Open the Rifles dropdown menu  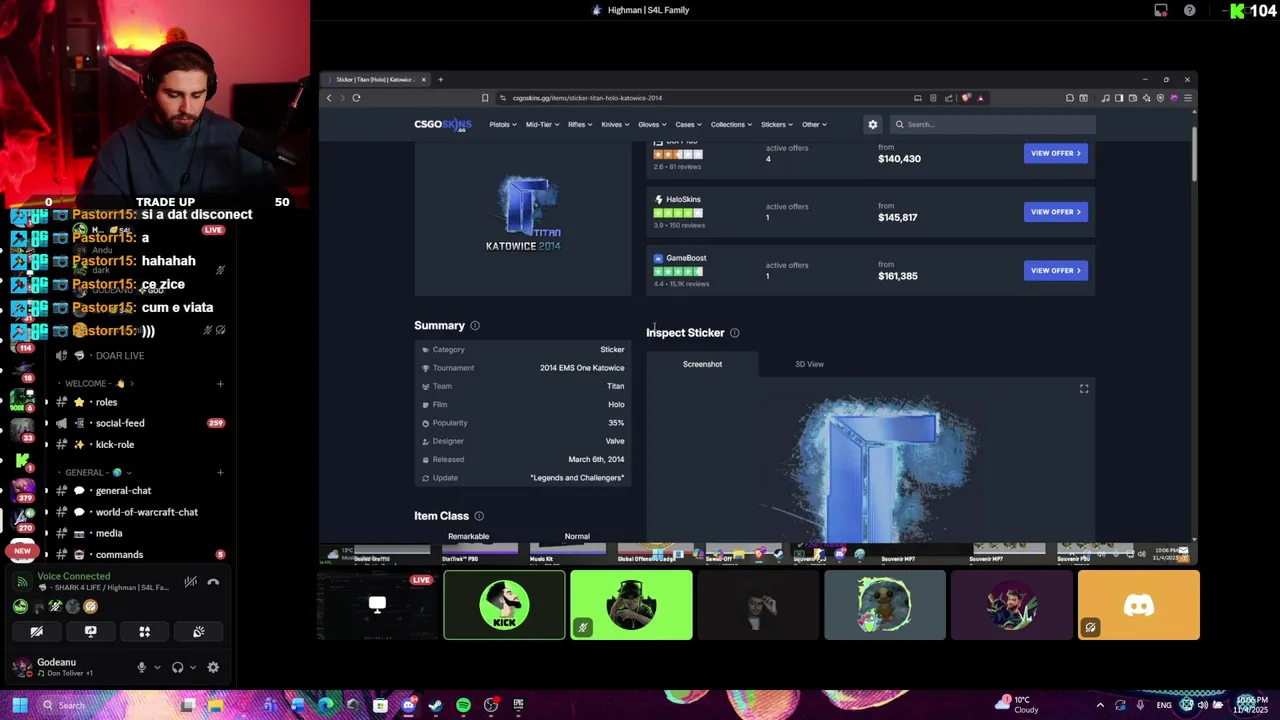[x=579, y=124]
